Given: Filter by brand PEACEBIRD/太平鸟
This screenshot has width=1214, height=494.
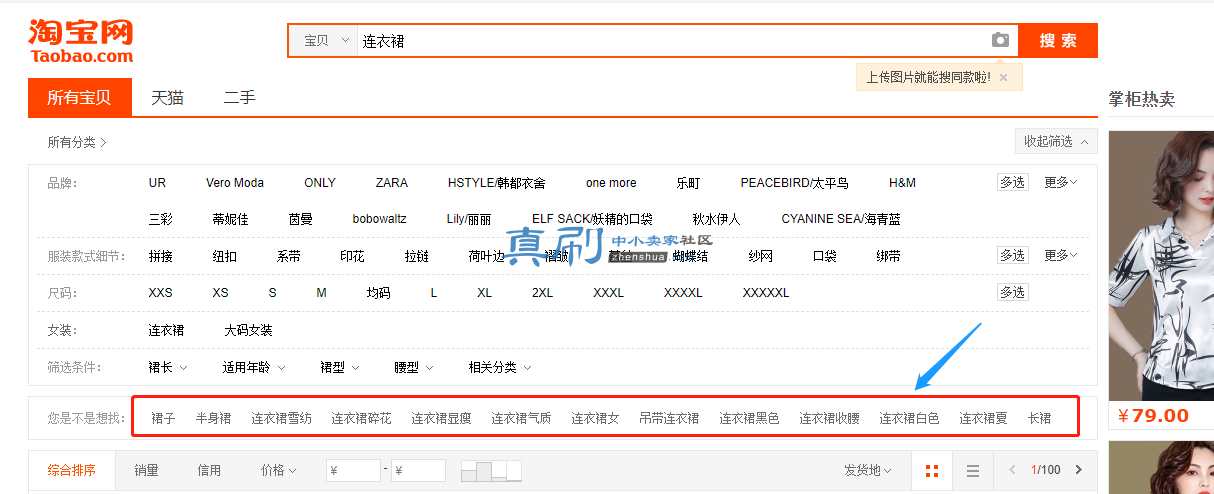Looking at the screenshot, I should click(x=794, y=183).
